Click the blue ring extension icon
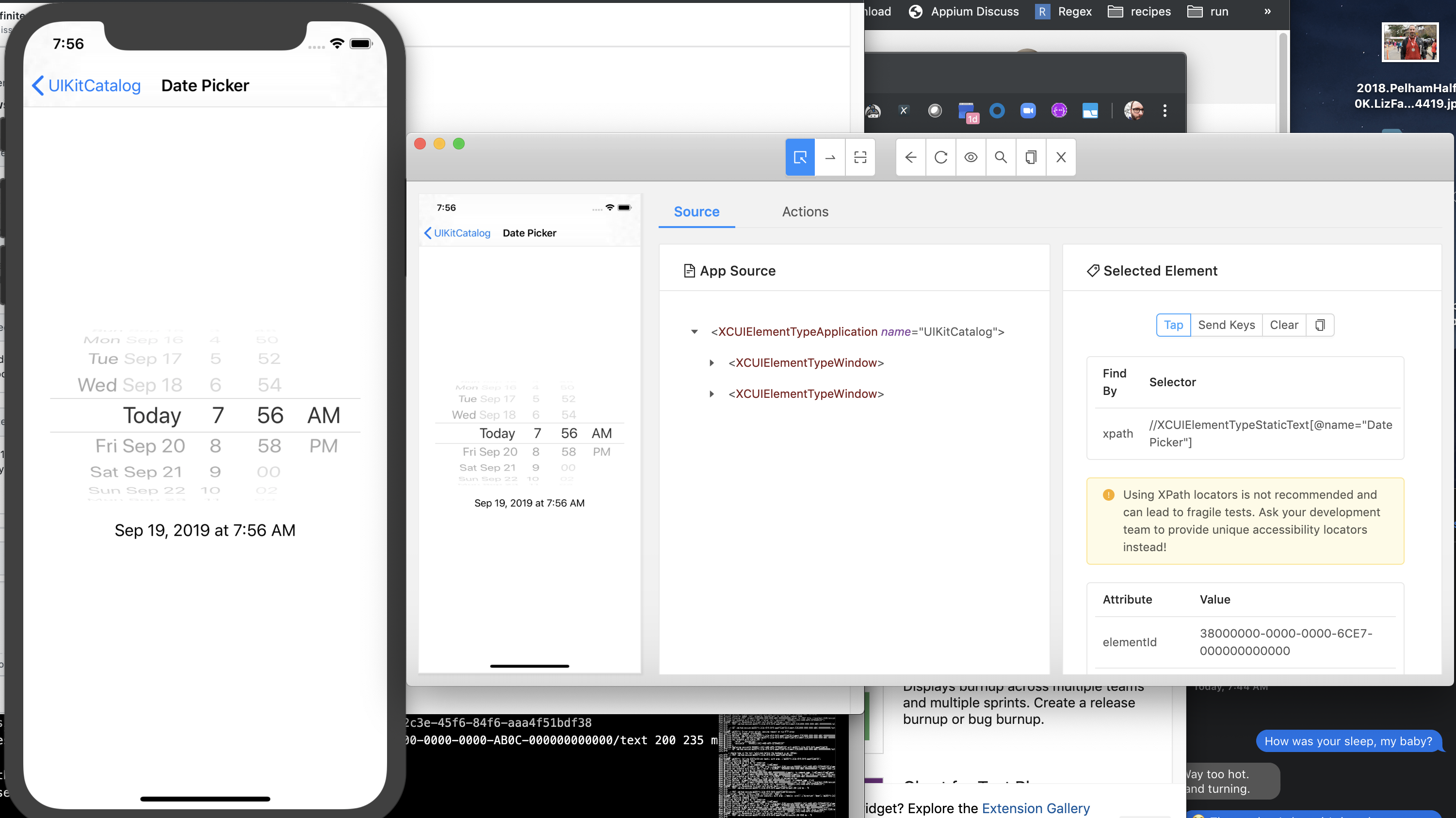This screenshot has width=1456, height=818. (x=997, y=111)
